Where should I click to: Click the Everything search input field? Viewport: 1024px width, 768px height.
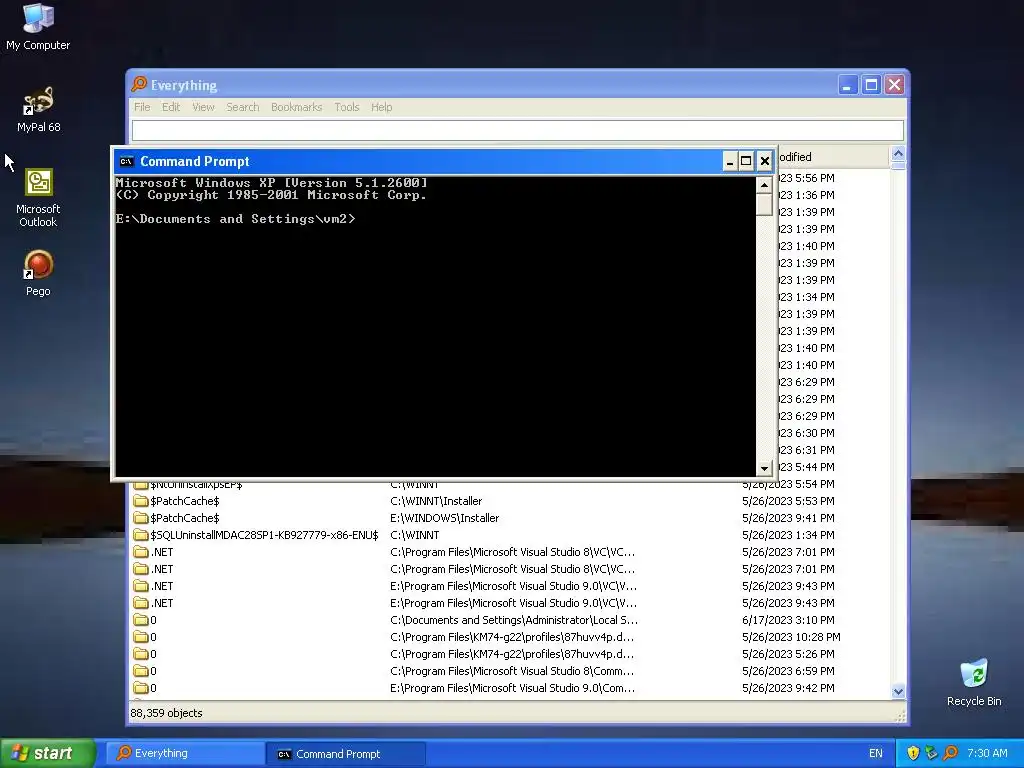[518, 130]
